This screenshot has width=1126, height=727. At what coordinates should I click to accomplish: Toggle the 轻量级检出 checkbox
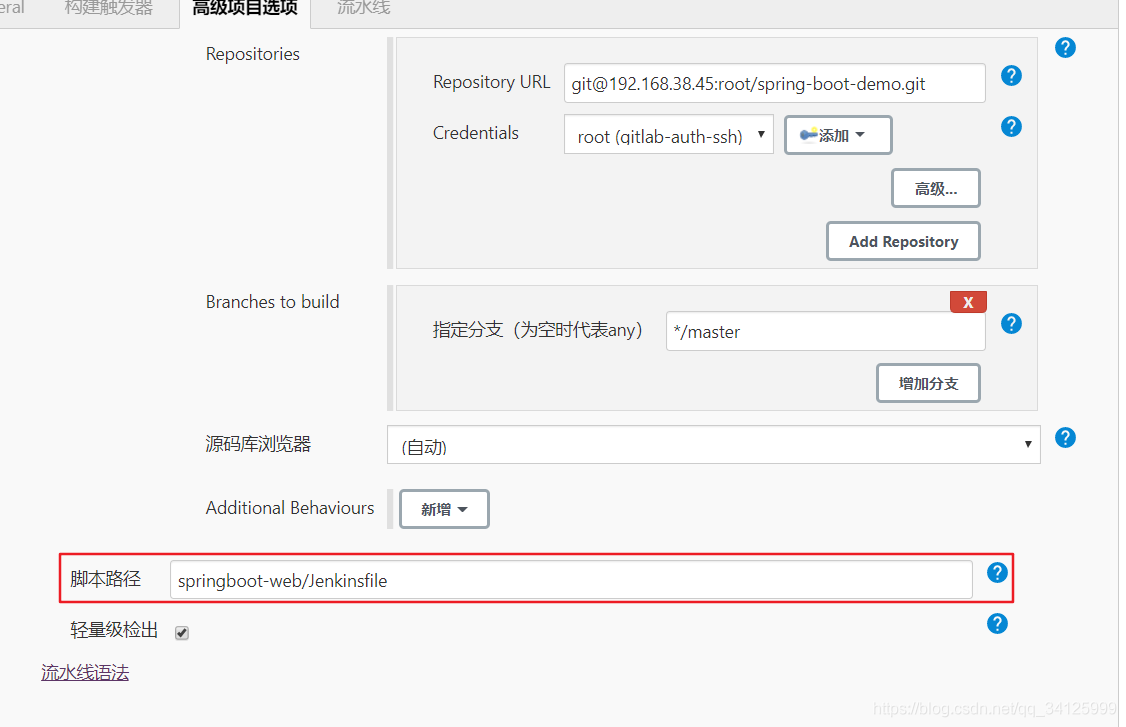(182, 633)
